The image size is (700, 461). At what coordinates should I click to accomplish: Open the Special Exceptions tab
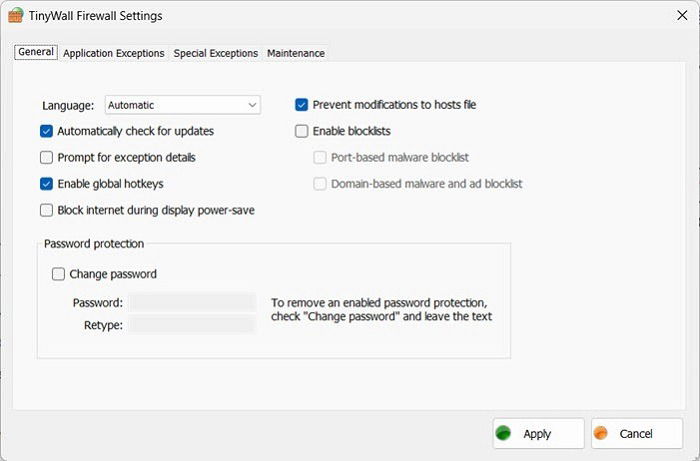click(x=216, y=53)
